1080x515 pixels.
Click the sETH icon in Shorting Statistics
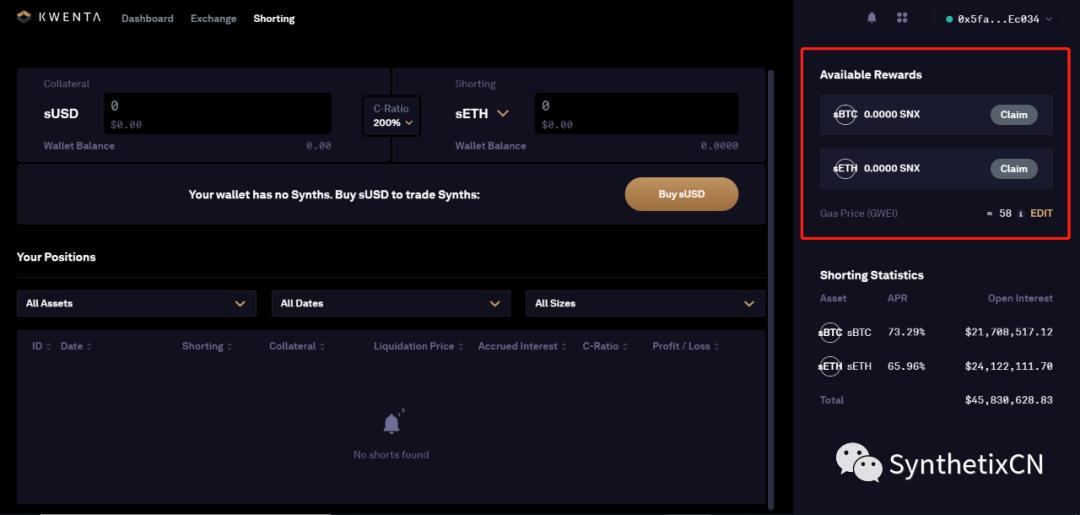tap(831, 366)
